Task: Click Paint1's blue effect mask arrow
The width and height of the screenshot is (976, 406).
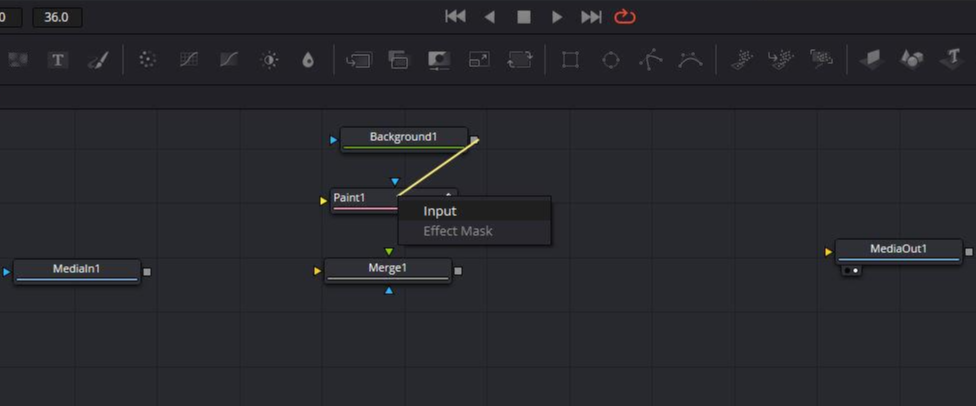Action: tap(395, 182)
